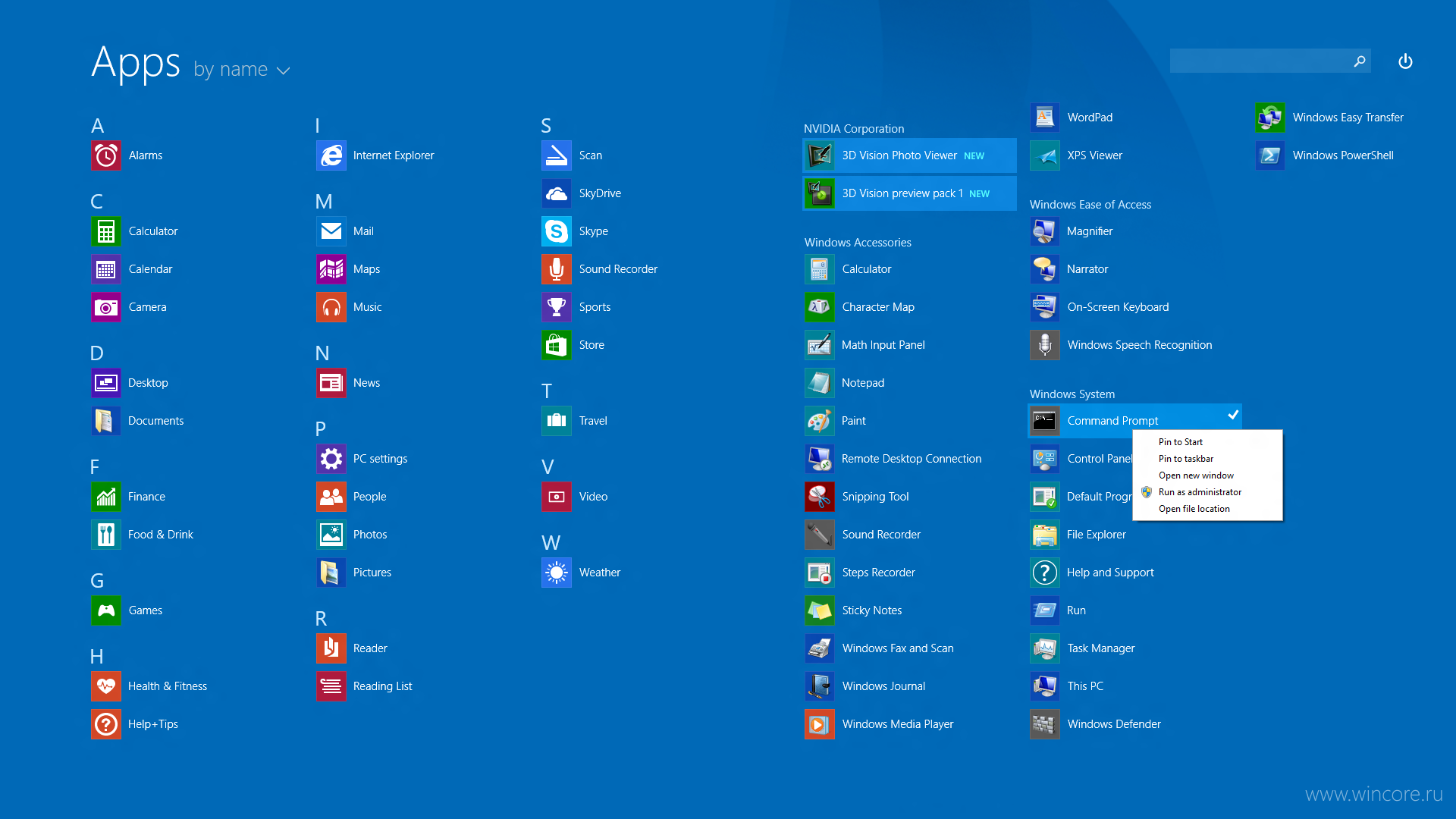Open the Paint palette icon

[x=820, y=421]
